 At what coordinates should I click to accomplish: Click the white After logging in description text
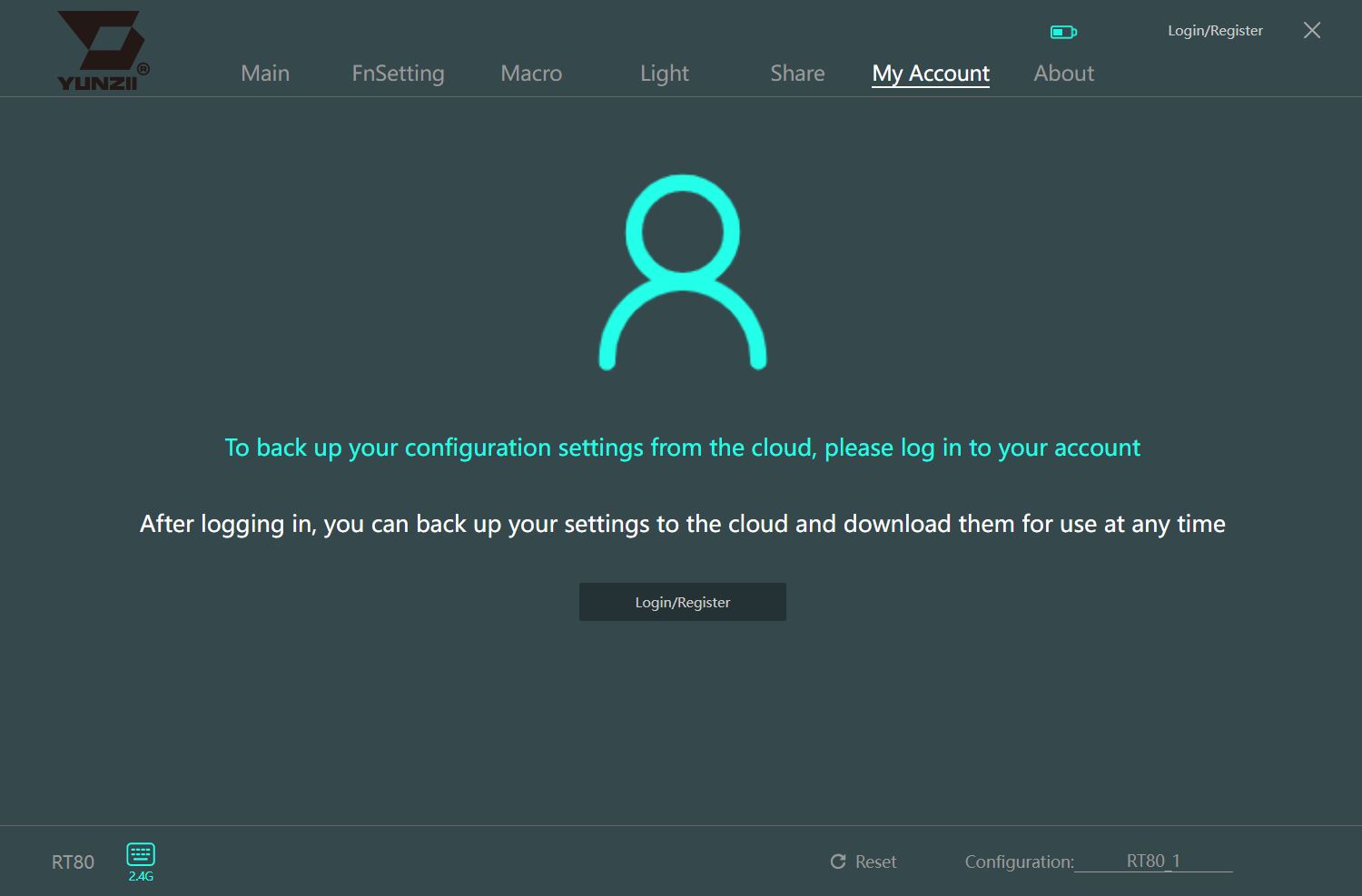tap(683, 524)
